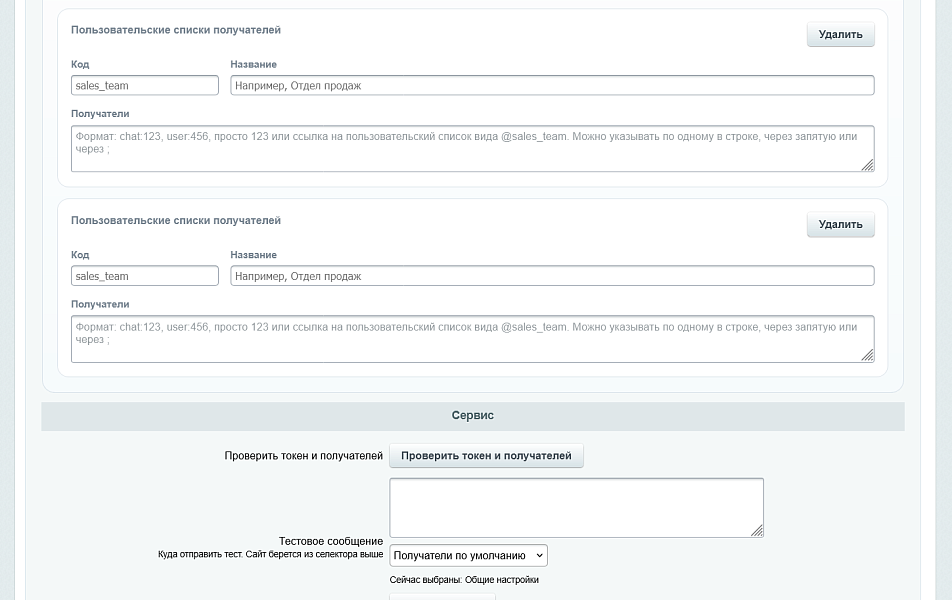
Task: Focus the Название field in second list
Action: 552,276
